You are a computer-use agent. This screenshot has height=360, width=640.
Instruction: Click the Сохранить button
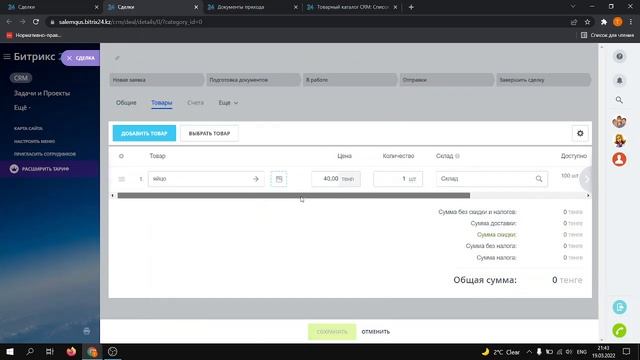(332, 332)
